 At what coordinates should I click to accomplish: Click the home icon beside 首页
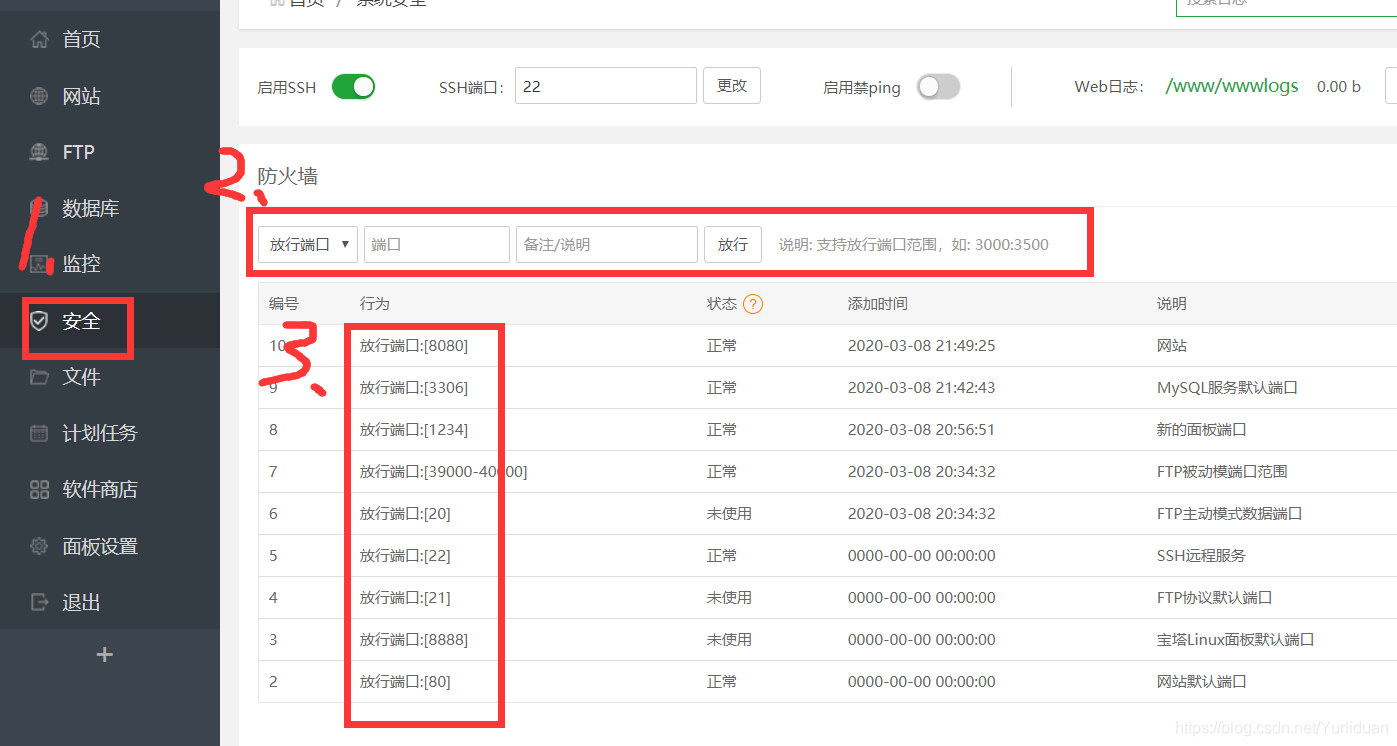(39, 40)
